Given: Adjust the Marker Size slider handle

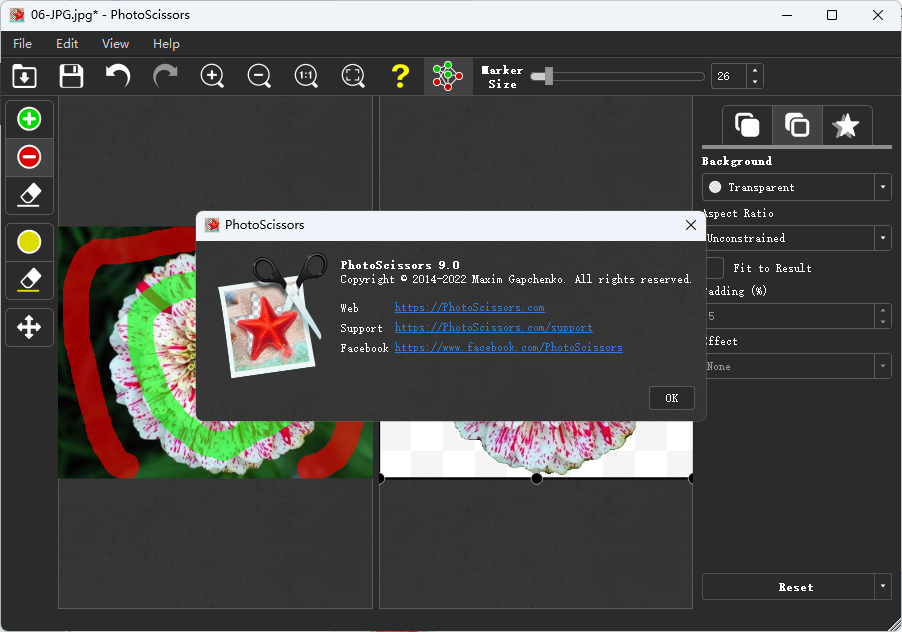Looking at the screenshot, I should pos(548,76).
